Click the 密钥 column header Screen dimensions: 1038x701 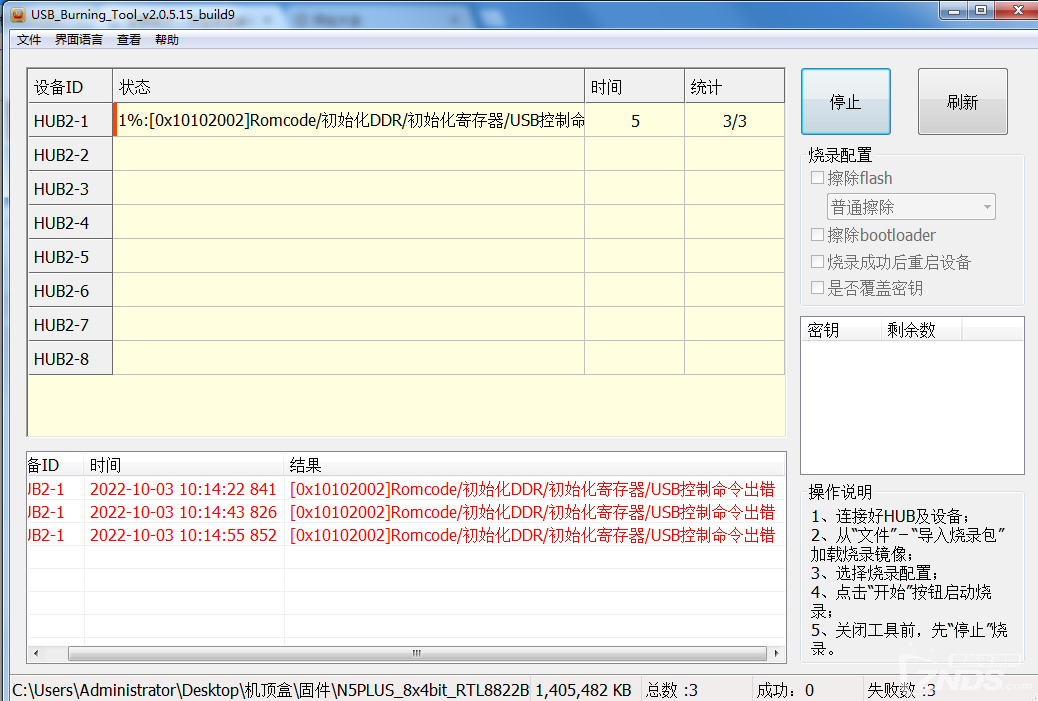pyautogui.click(x=841, y=330)
